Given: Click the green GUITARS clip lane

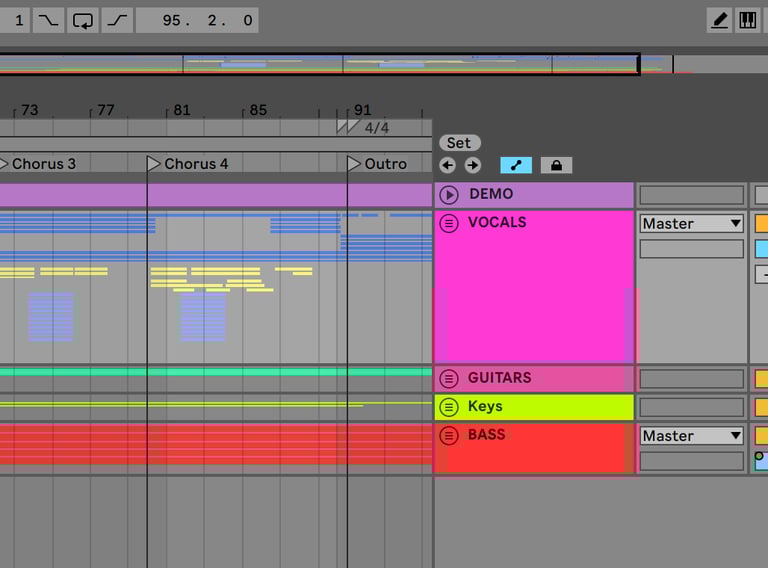Looking at the screenshot, I should 216,372.
